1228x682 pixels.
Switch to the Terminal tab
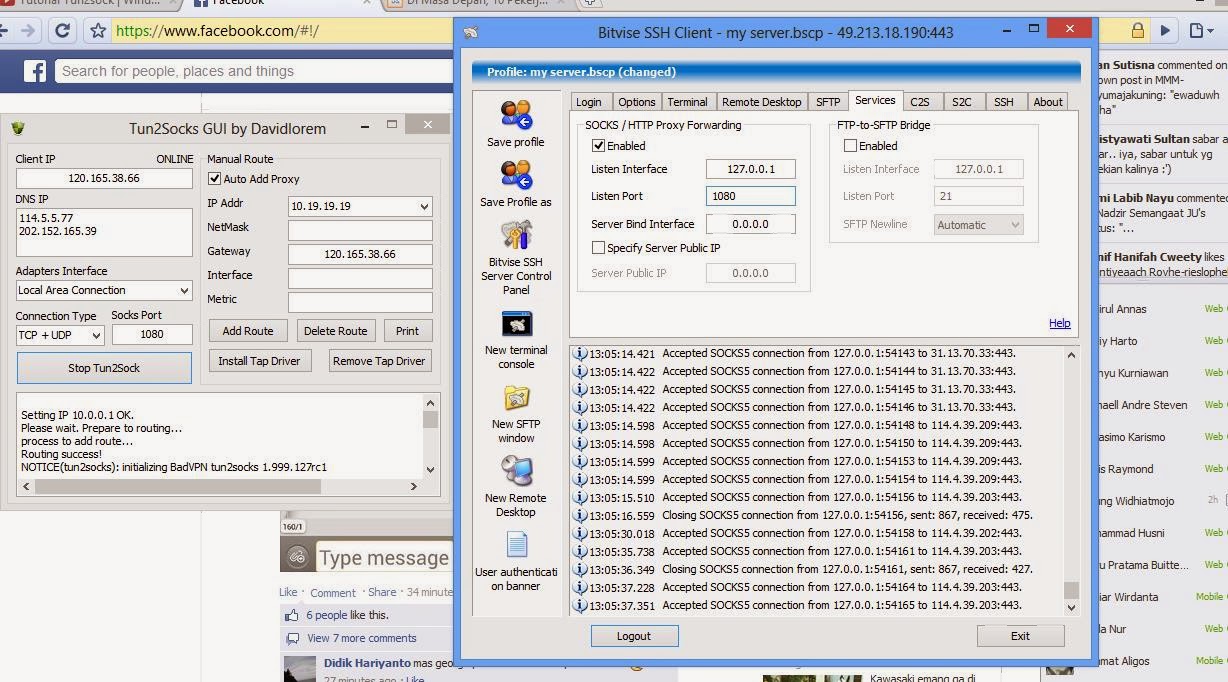687,102
